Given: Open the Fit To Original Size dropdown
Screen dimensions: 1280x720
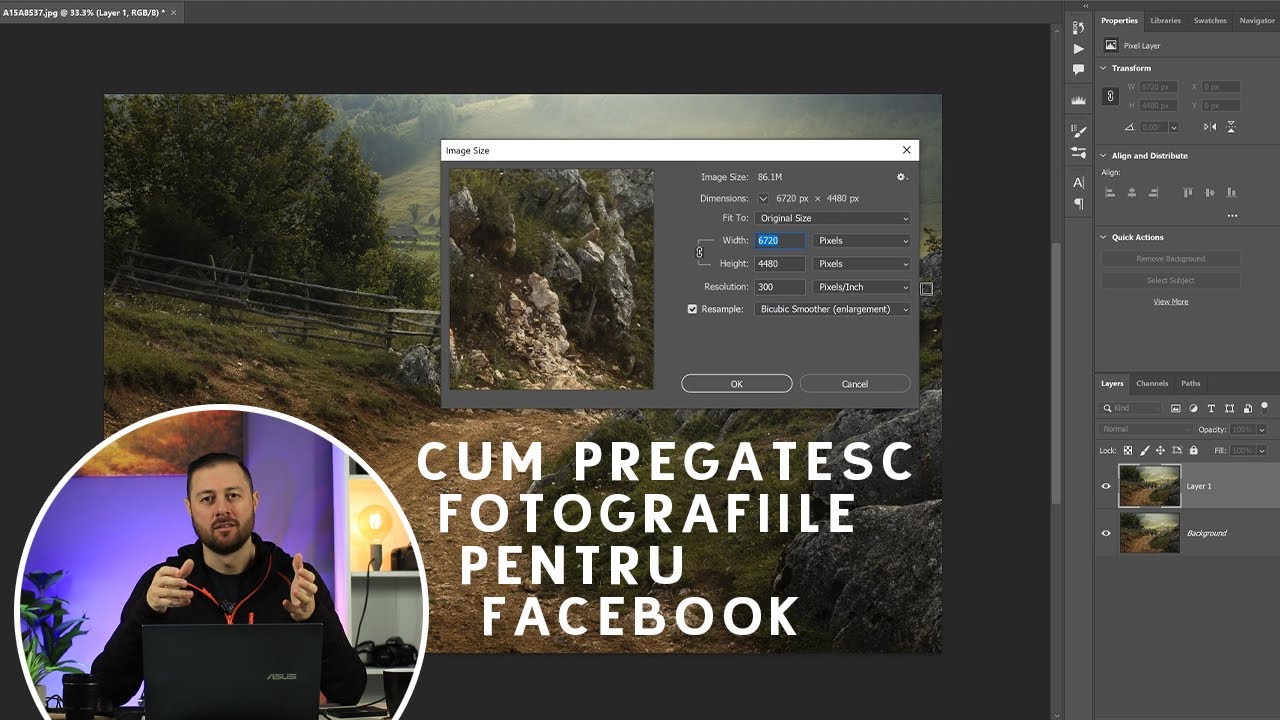Looking at the screenshot, I should [x=833, y=218].
